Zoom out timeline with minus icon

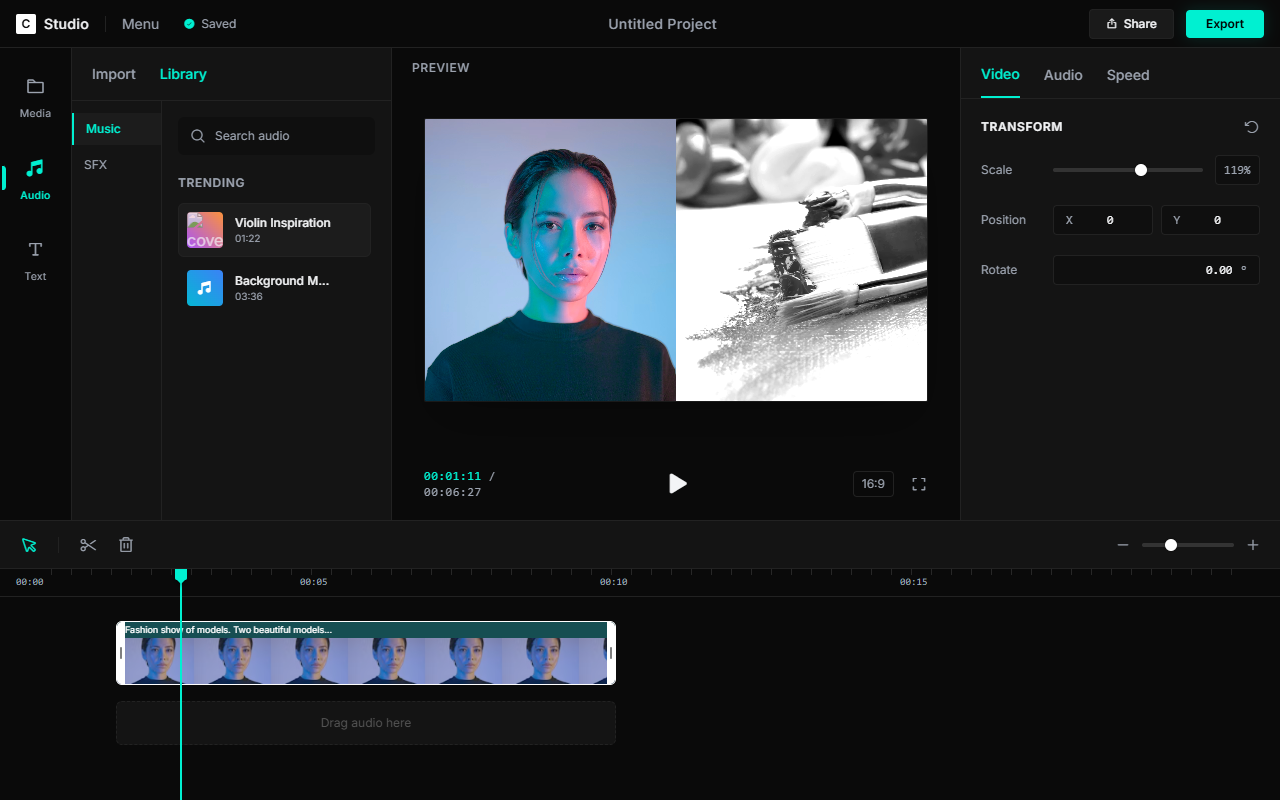coord(1123,545)
